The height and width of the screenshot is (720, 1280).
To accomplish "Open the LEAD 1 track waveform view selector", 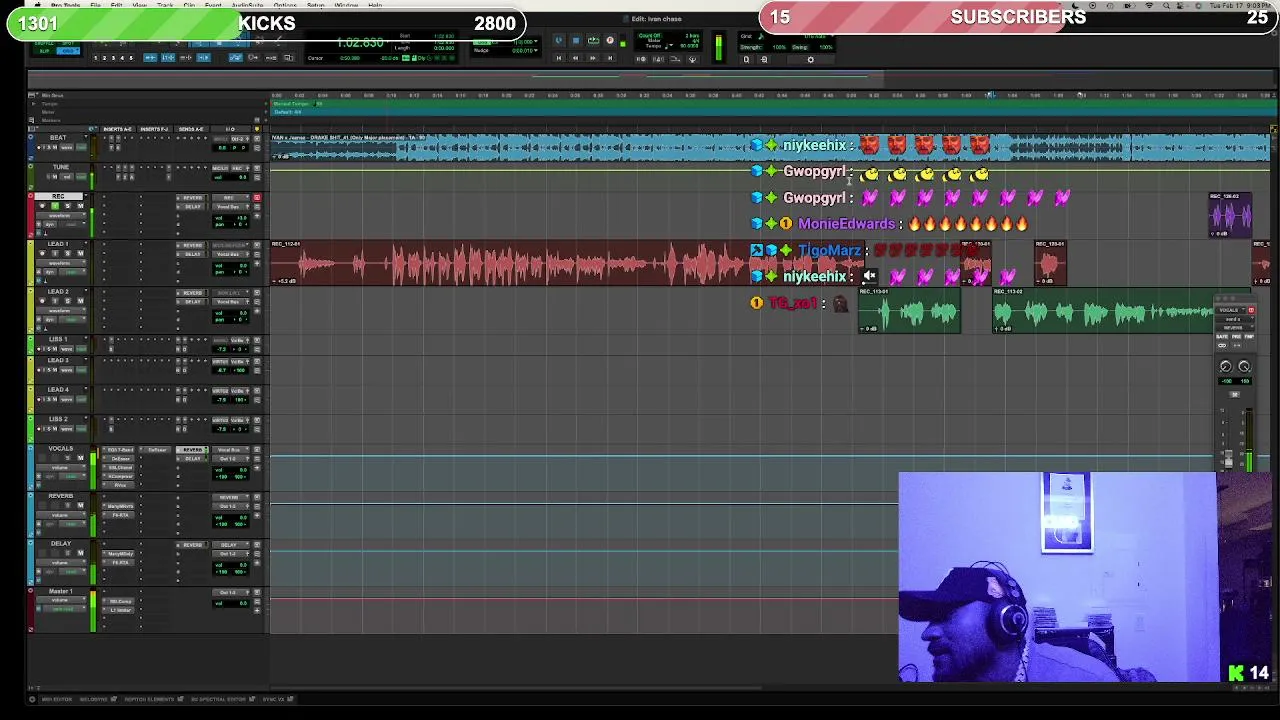I will [61, 263].
